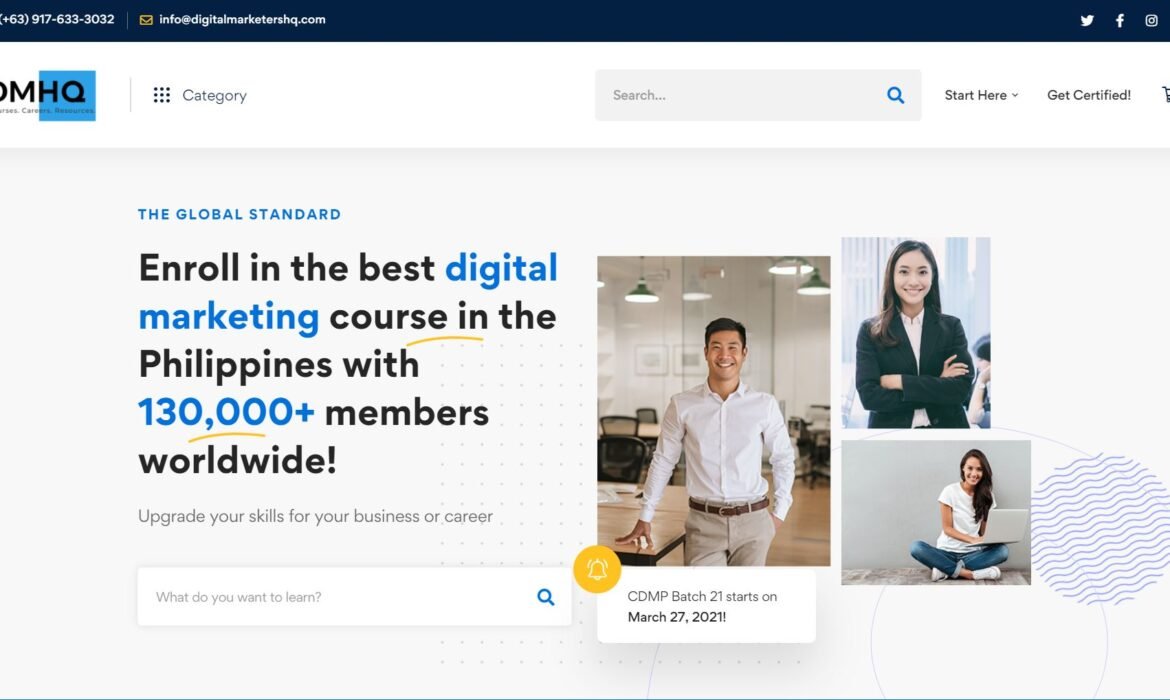Click the photo of woman in black blazer
The image size is (1170, 700).
[x=915, y=332]
